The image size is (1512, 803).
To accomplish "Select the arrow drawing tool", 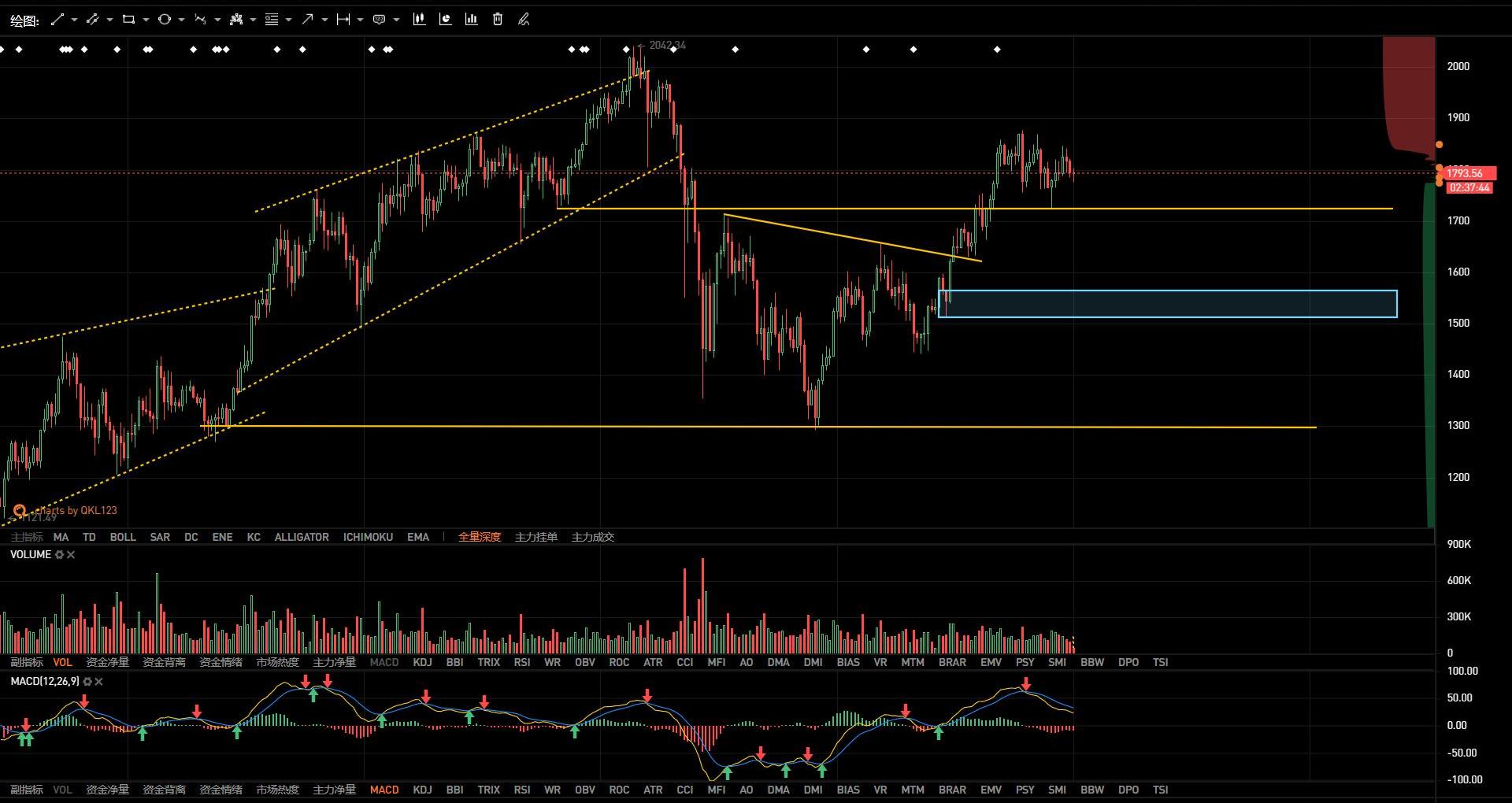I will [x=307, y=20].
